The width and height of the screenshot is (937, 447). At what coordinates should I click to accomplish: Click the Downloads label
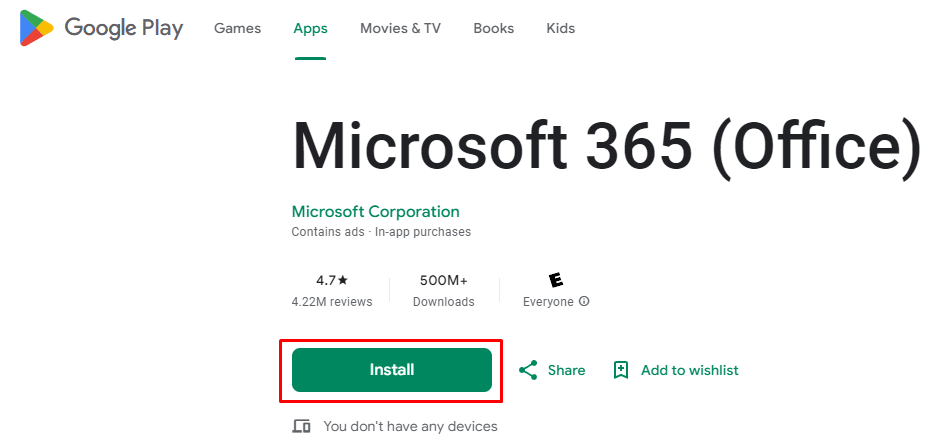click(x=443, y=302)
